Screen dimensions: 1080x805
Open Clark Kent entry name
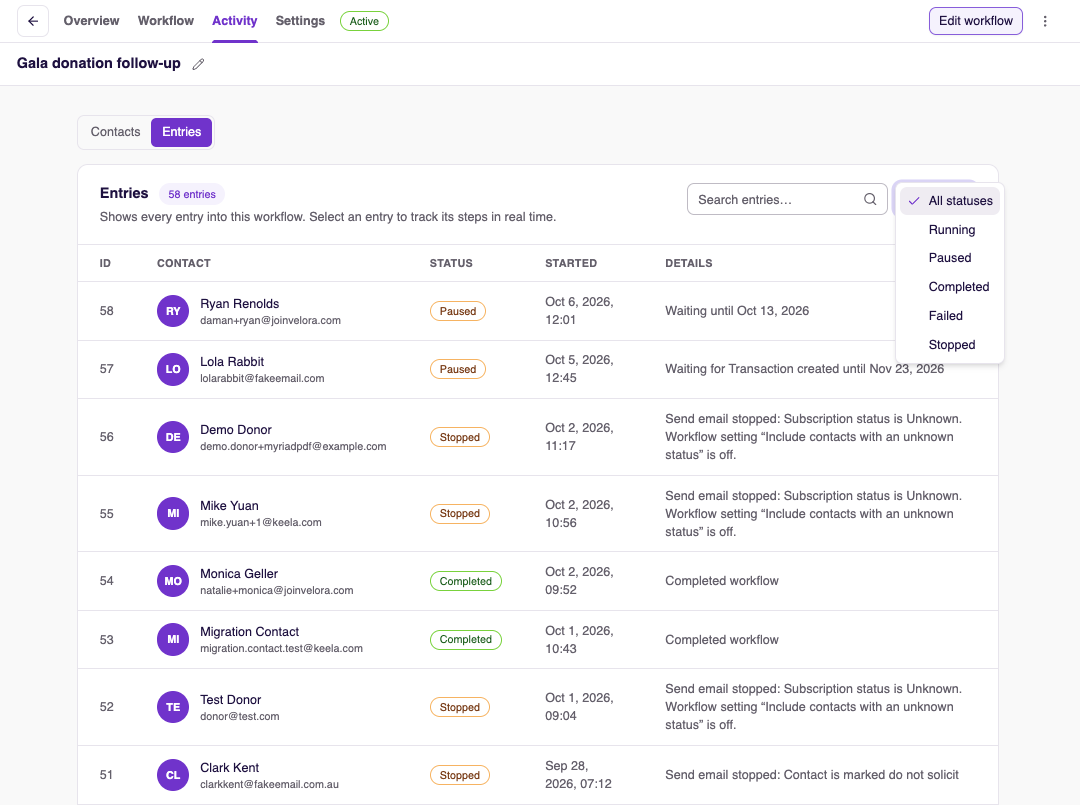click(x=229, y=768)
